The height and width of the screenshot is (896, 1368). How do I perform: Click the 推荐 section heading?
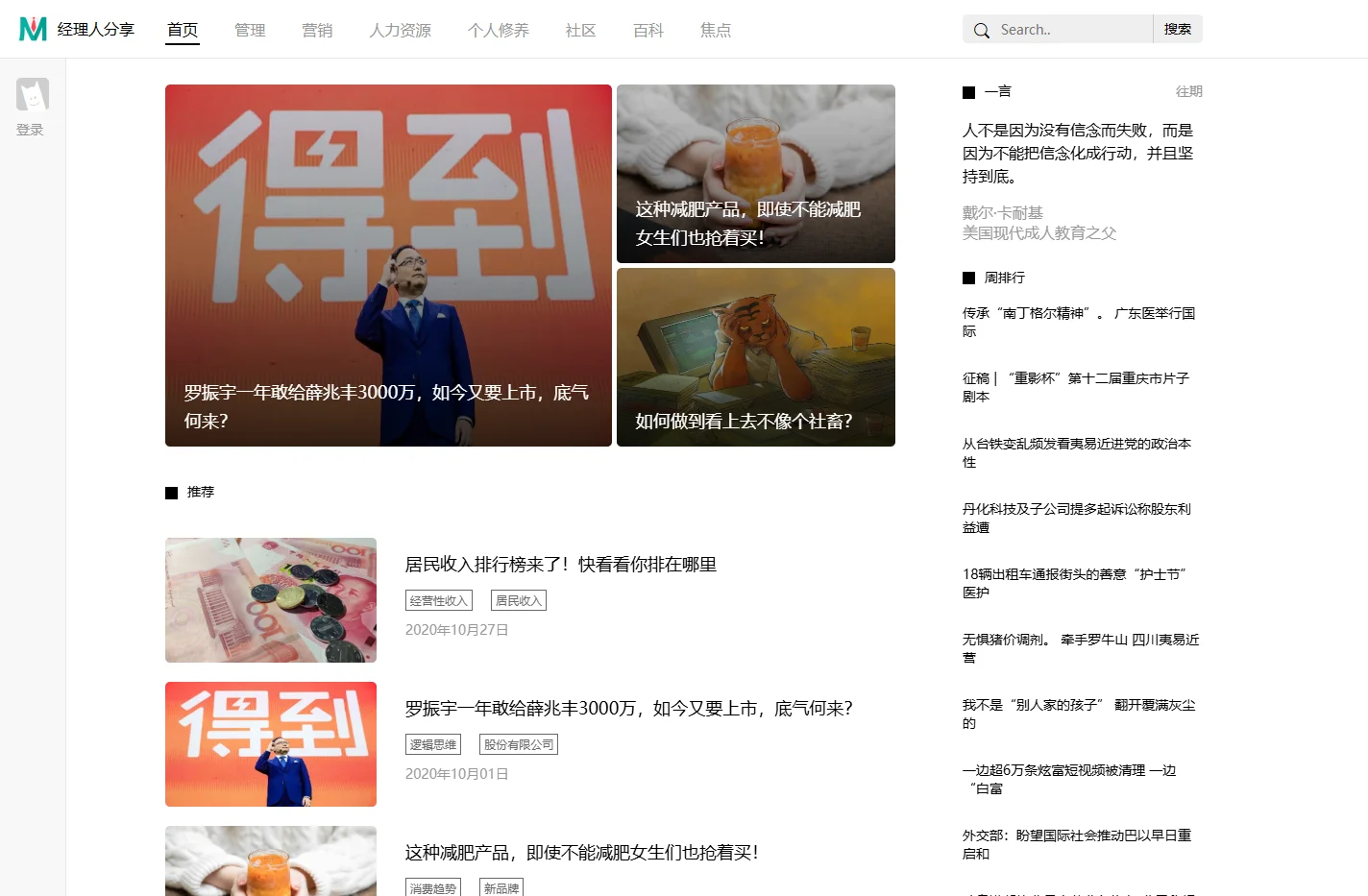[201, 492]
